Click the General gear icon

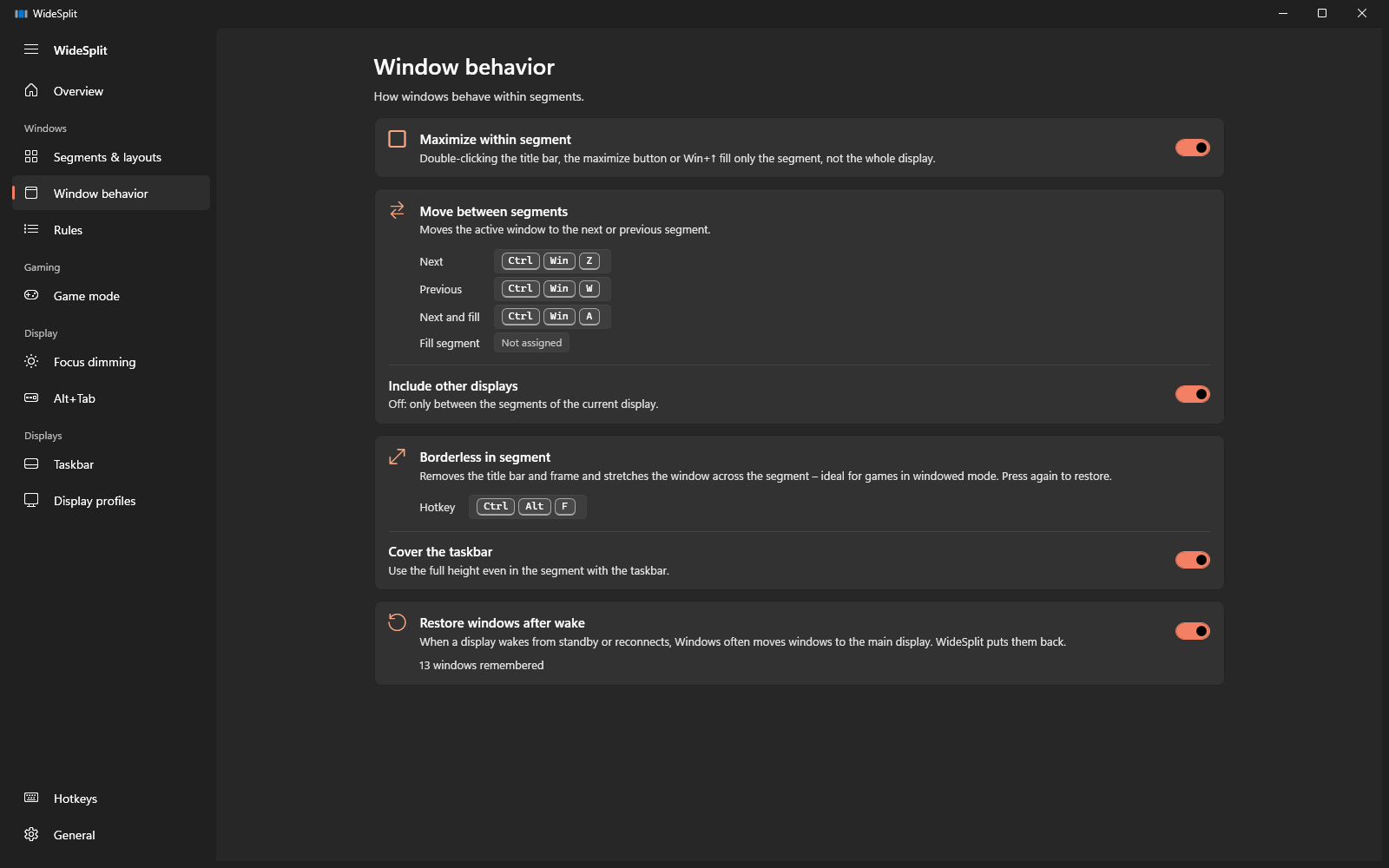point(31,834)
